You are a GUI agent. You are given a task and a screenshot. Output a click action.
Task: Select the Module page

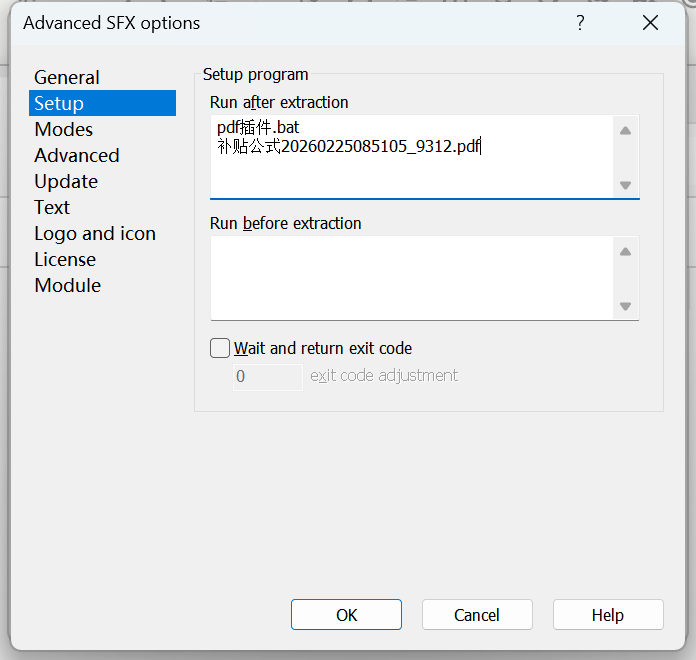pyautogui.click(x=67, y=285)
